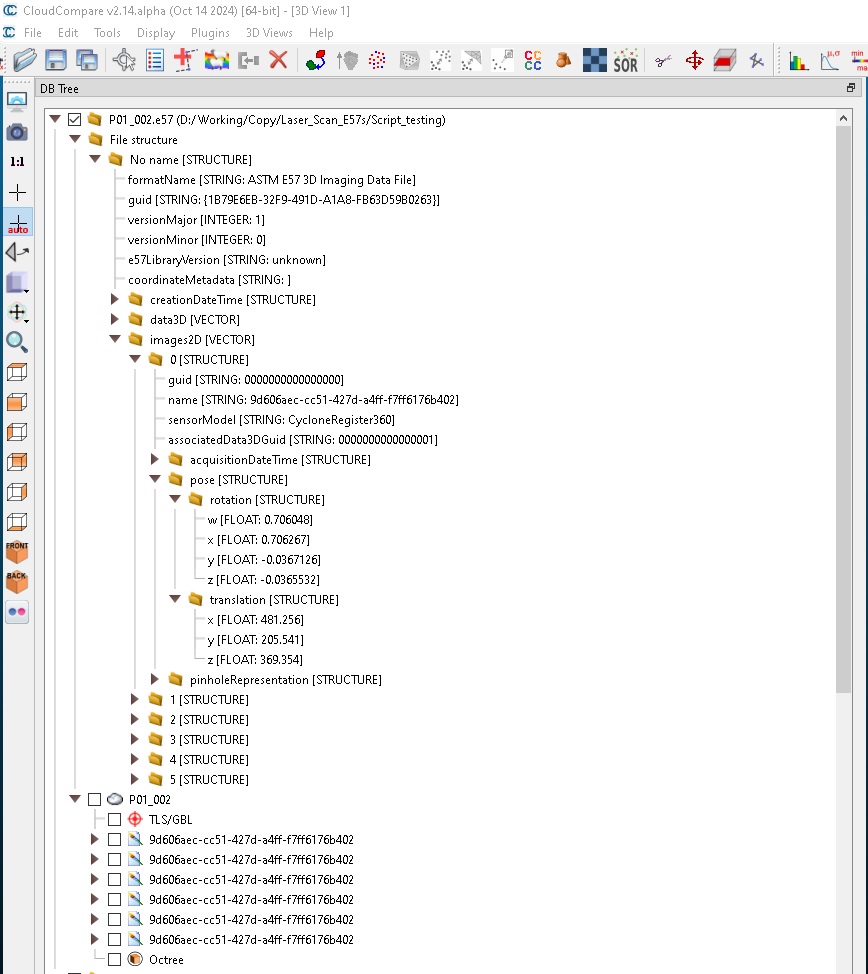
Task: Collapse the rotation [STRUCTURE] node
Action: [x=175, y=500]
